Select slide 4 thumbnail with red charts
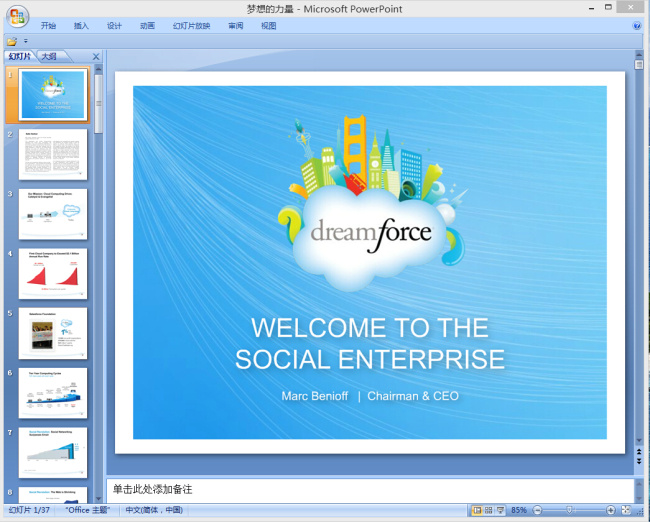650x522 pixels. click(53, 274)
